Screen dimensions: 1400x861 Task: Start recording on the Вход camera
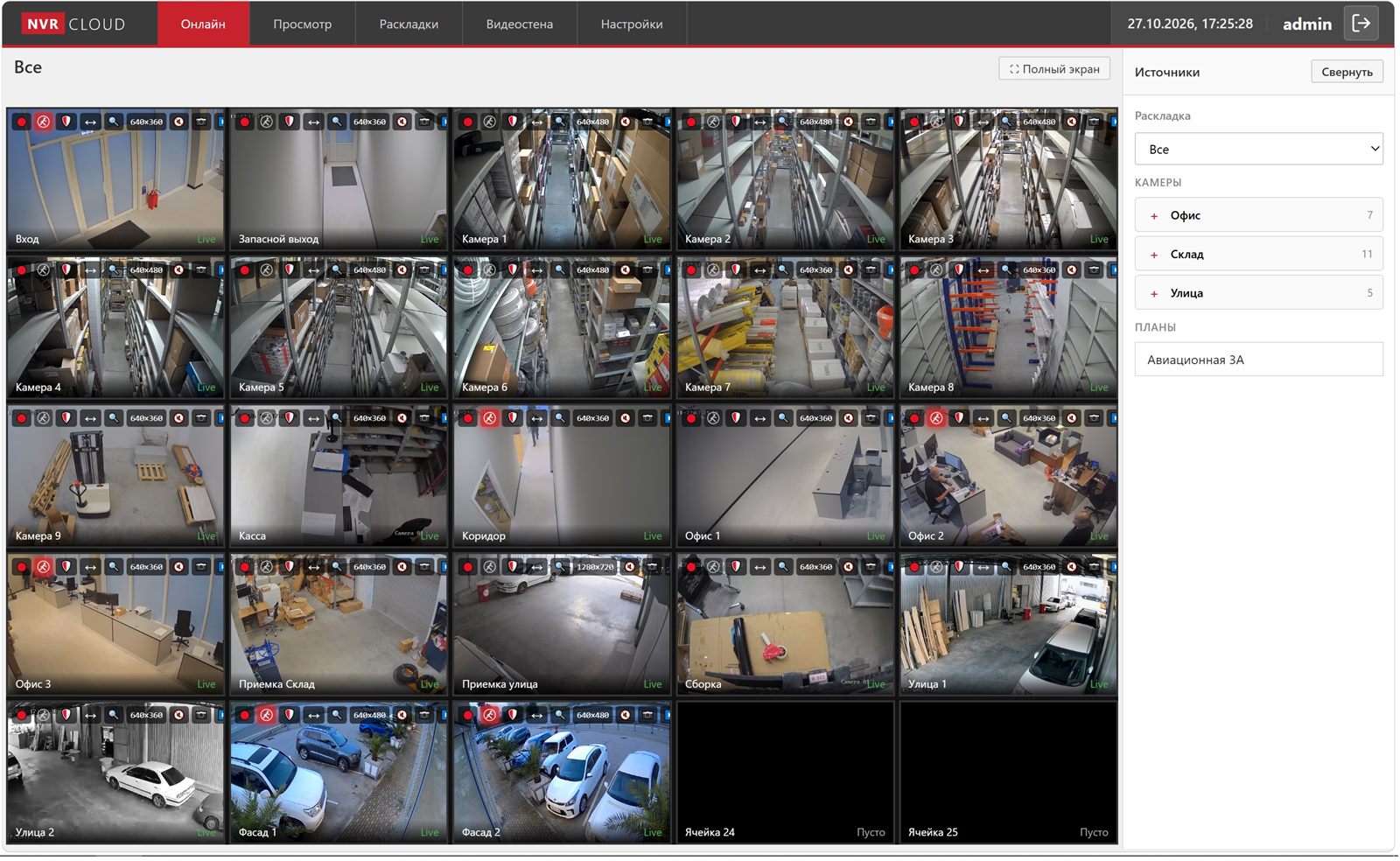[22, 122]
